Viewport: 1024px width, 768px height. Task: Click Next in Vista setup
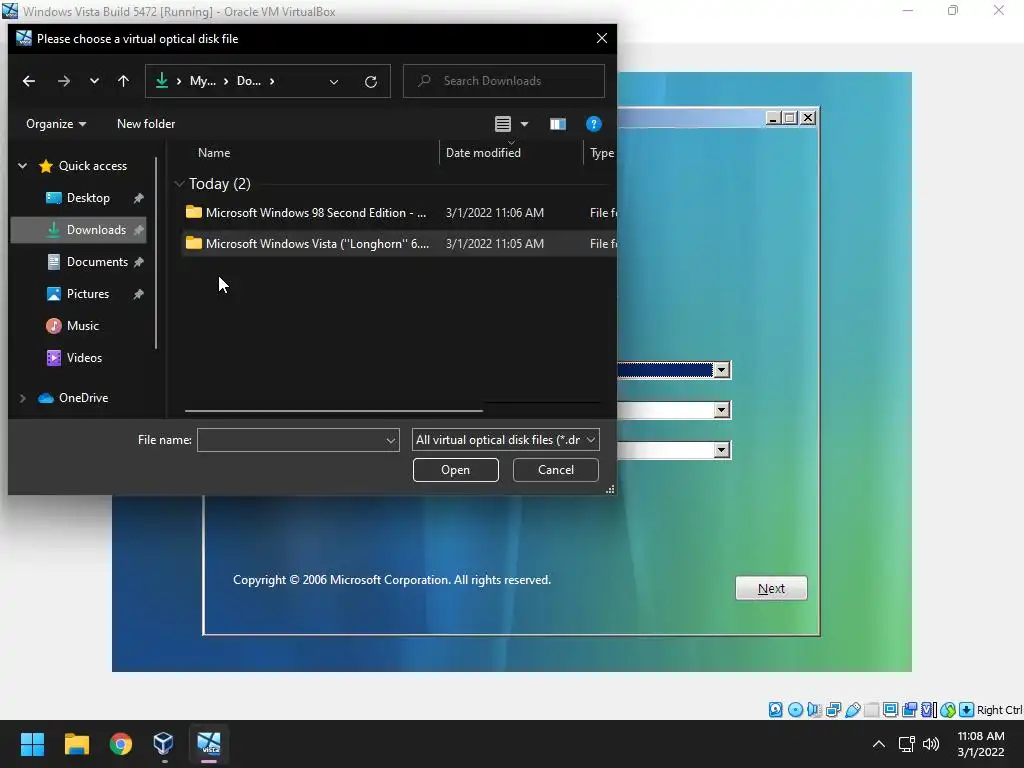click(771, 588)
